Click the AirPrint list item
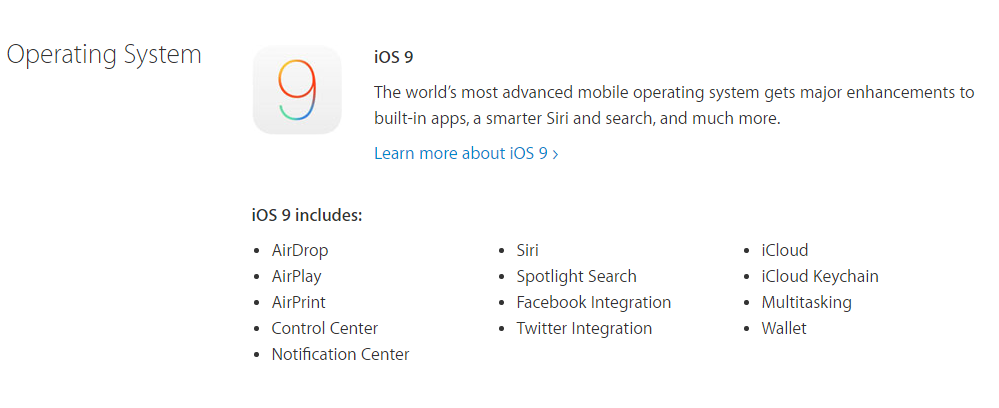The height and width of the screenshot is (408, 999). coord(299,302)
